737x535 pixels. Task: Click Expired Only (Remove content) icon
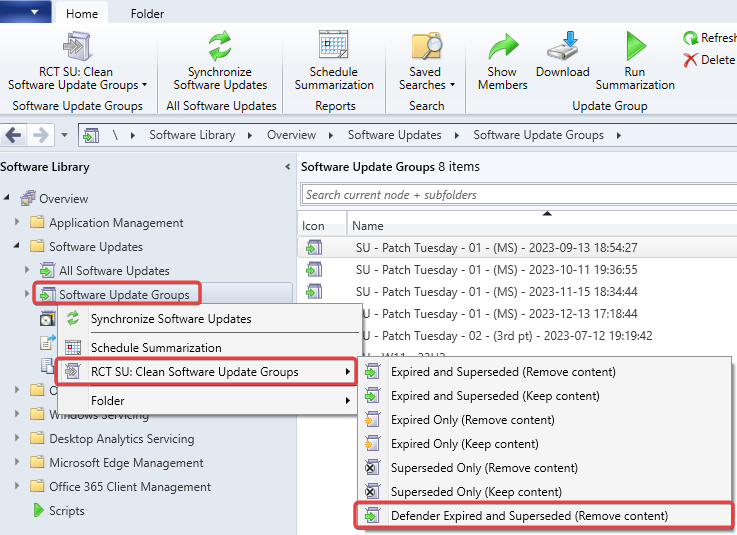[x=372, y=419]
